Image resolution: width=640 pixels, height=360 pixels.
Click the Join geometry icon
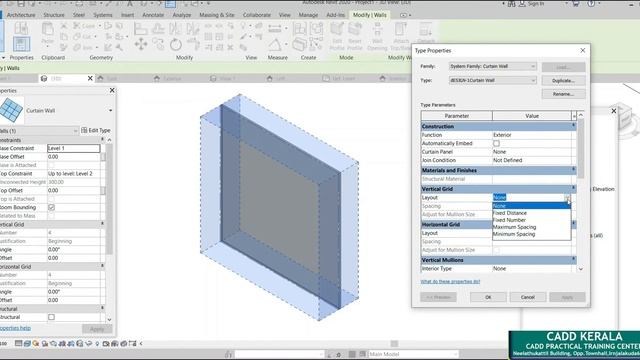[x=77, y=47]
